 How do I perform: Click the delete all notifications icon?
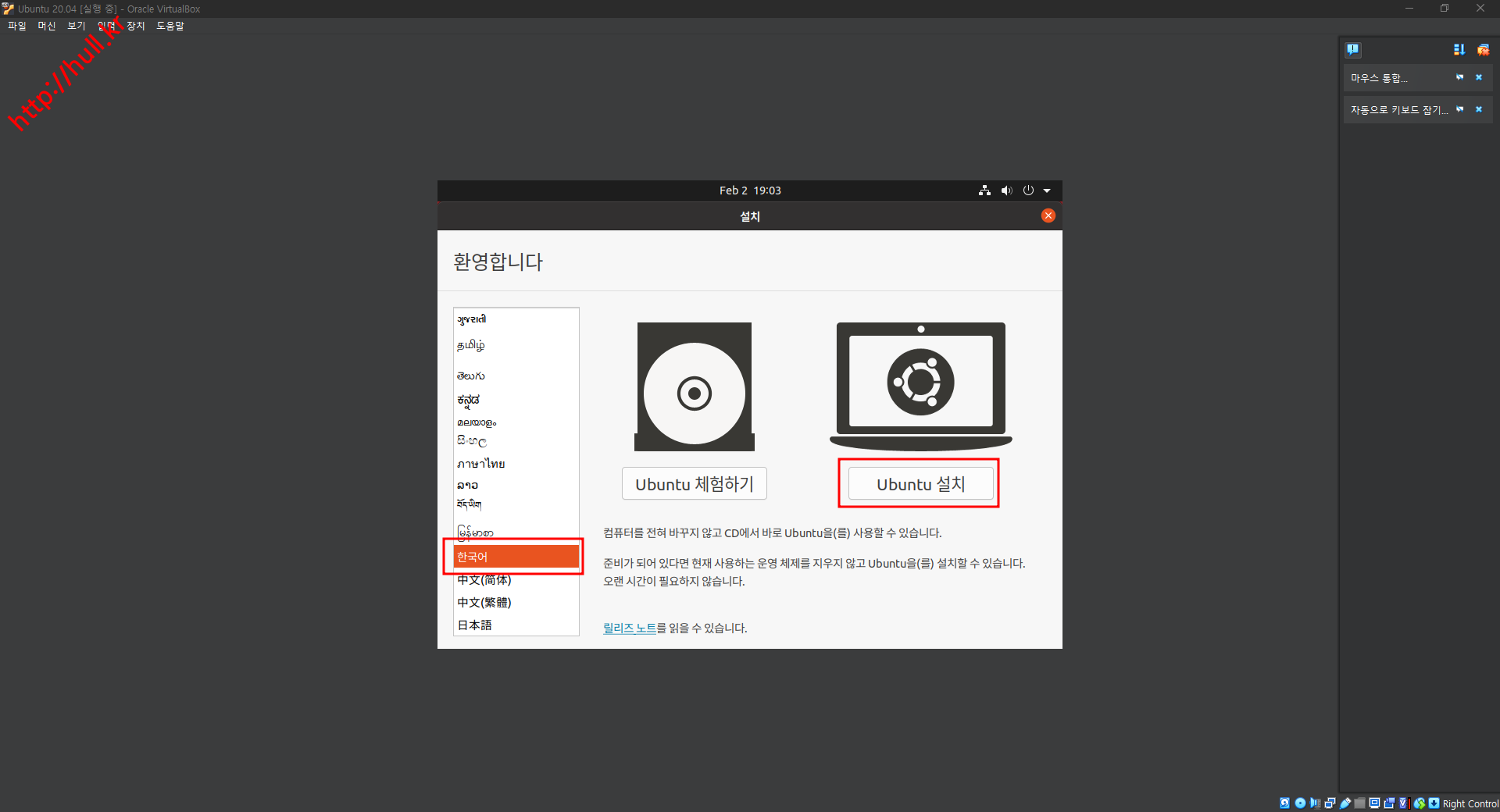click(x=1483, y=50)
